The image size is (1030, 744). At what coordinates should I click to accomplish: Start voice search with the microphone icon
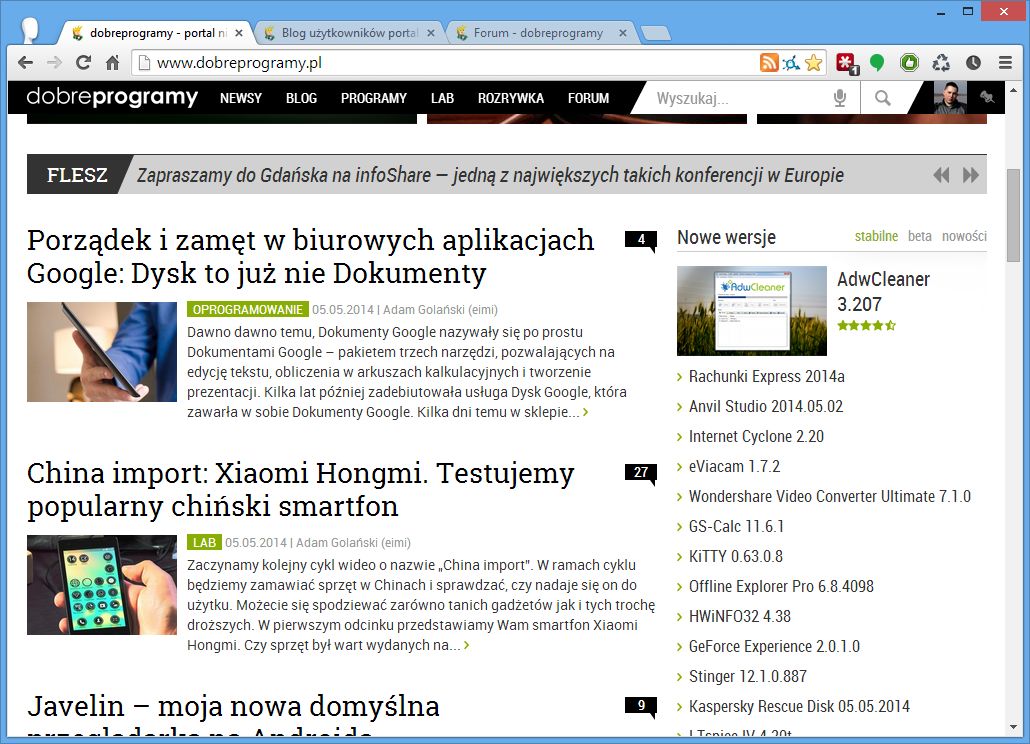click(x=840, y=98)
